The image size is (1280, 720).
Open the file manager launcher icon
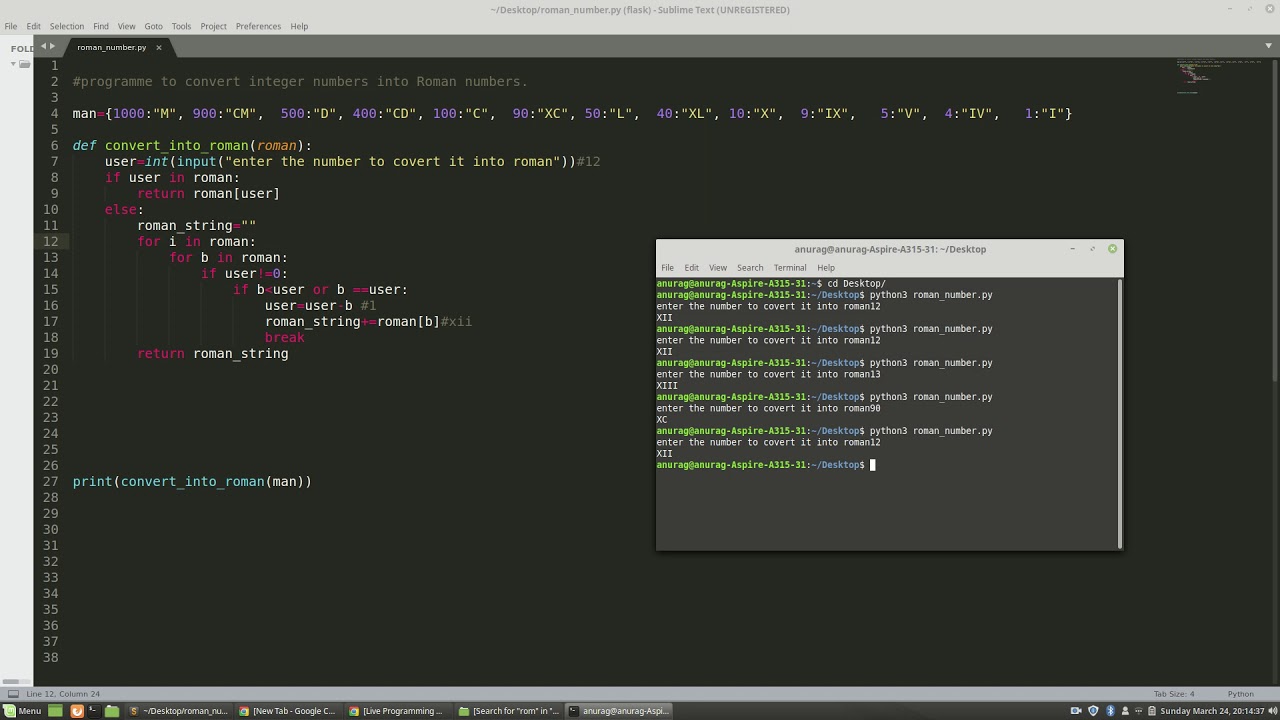coord(111,711)
